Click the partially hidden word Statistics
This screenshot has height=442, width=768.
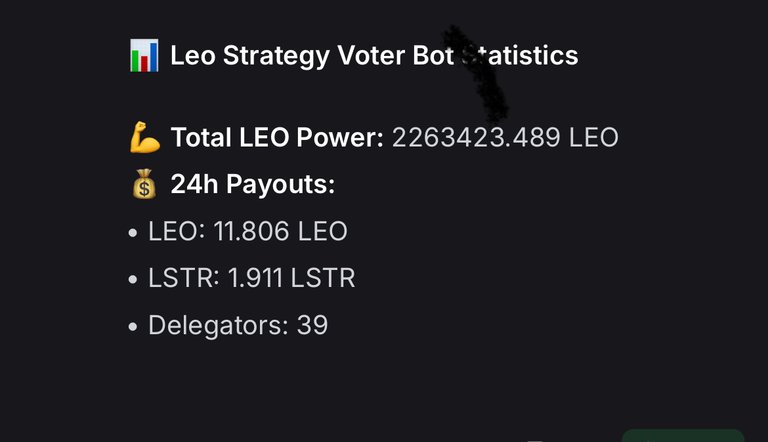click(520, 55)
